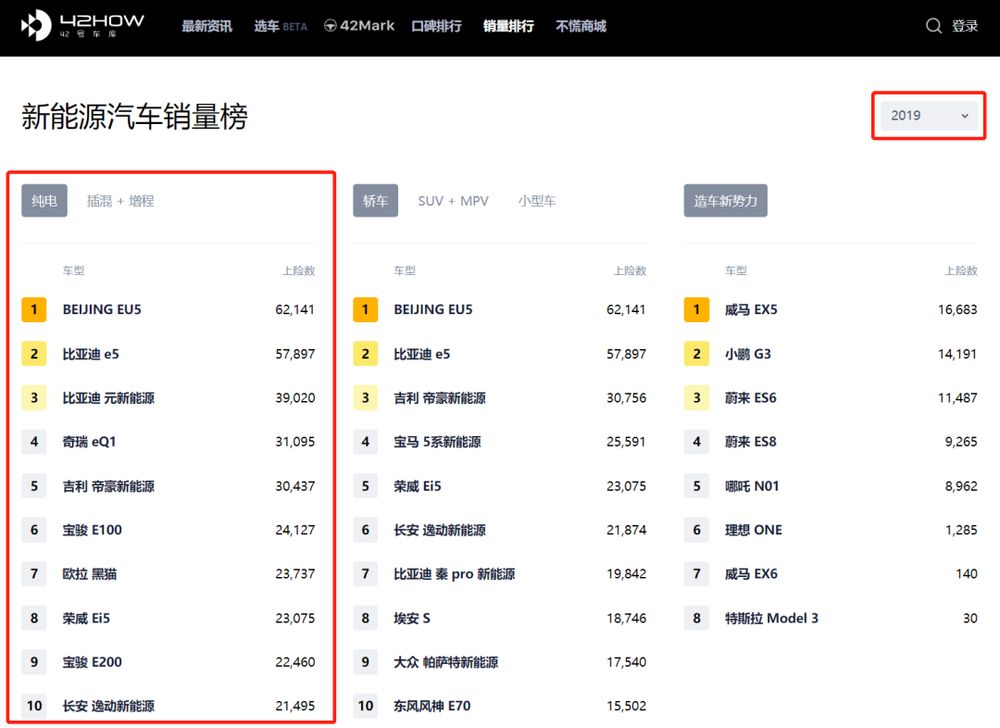The height and width of the screenshot is (728, 1000).
Task: Switch to the 小型车 tab
Action: click(537, 201)
